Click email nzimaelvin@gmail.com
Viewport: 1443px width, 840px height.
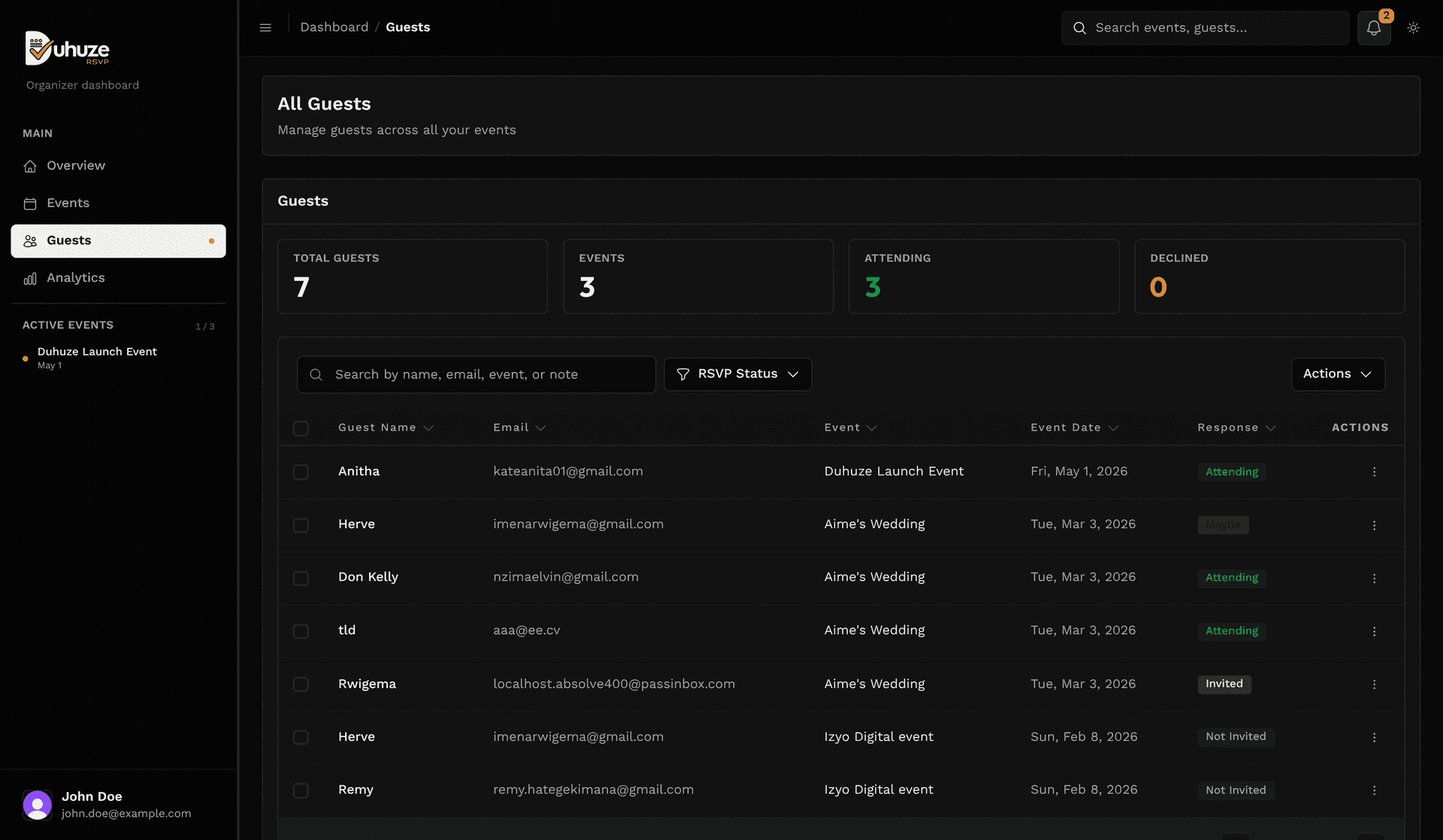pos(566,577)
